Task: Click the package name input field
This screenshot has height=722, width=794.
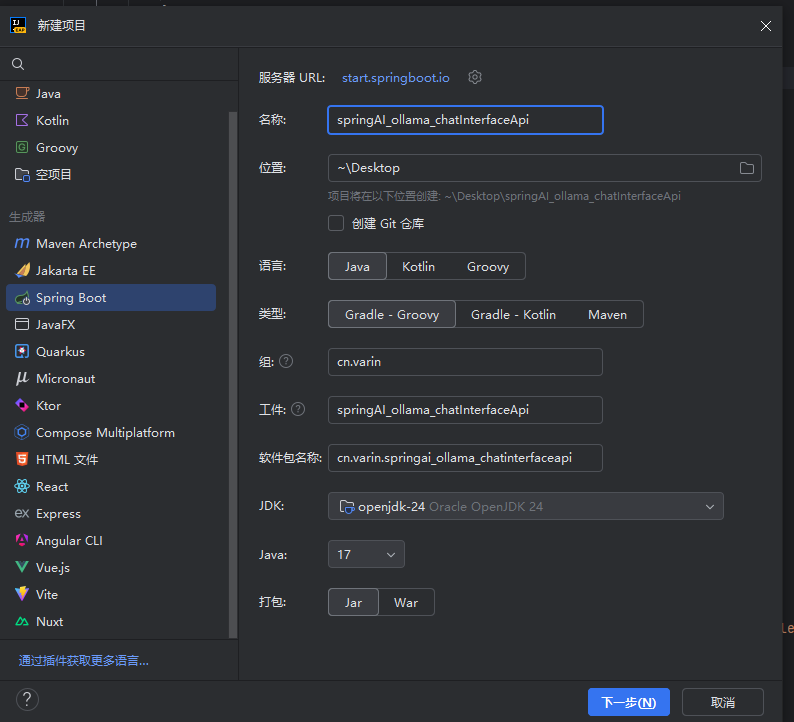Action: (x=465, y=458)
